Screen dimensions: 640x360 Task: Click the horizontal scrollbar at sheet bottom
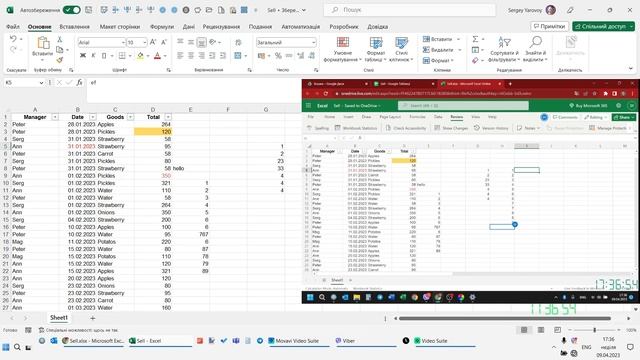tap(504, 318)
